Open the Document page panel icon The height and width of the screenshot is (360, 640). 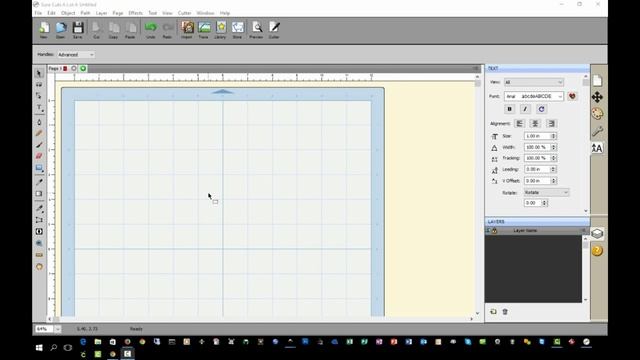coord(597,80)
